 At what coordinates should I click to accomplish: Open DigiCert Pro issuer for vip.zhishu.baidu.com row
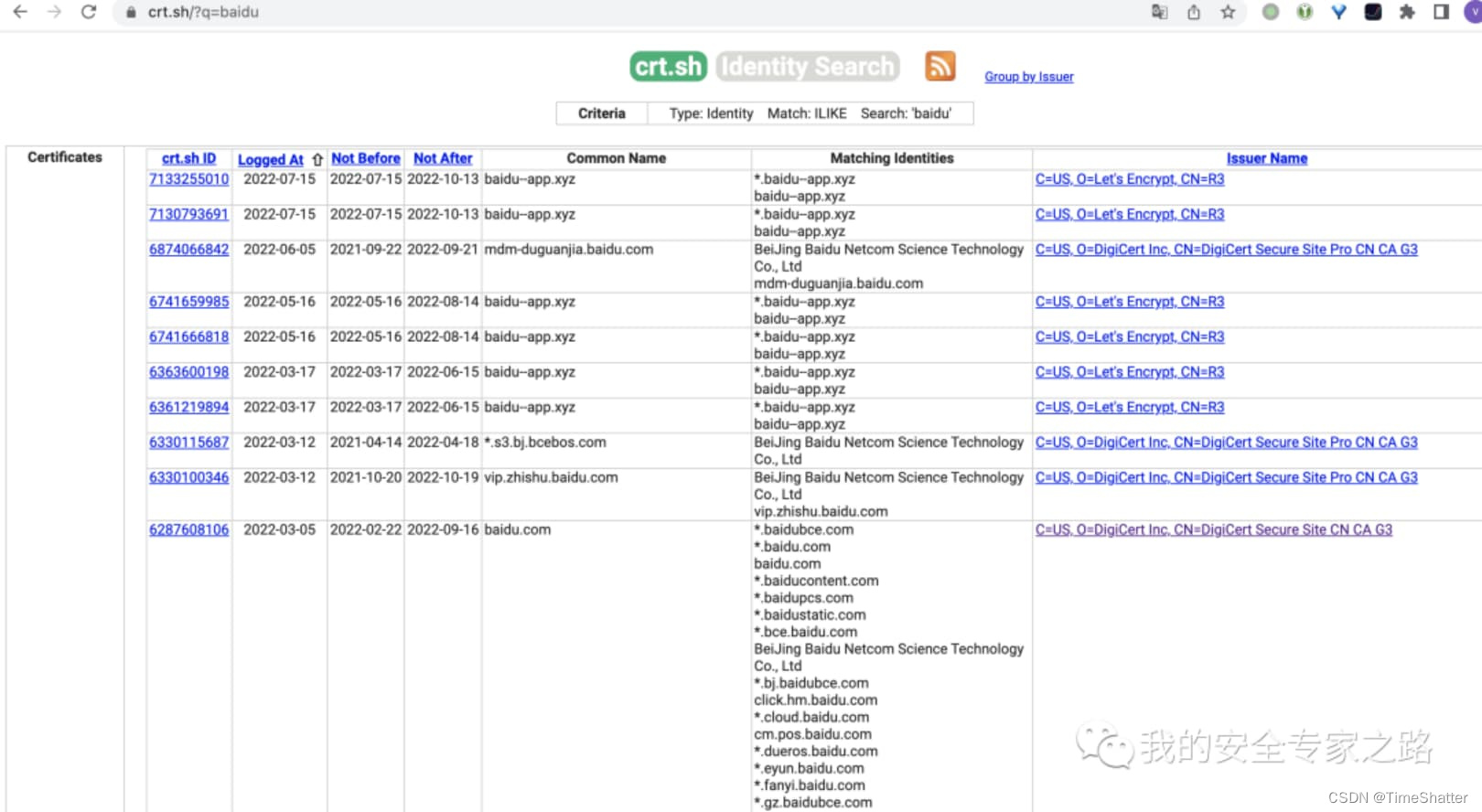click(1227, 477)
